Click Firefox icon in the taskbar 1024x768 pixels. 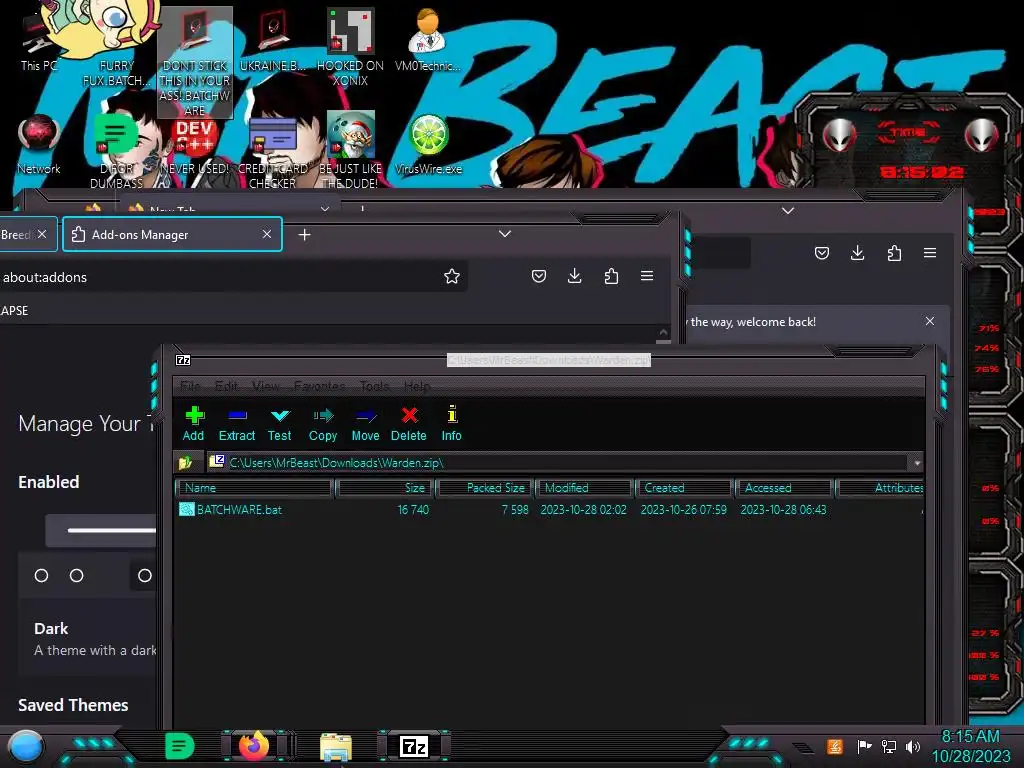click(x=254, y=746)
